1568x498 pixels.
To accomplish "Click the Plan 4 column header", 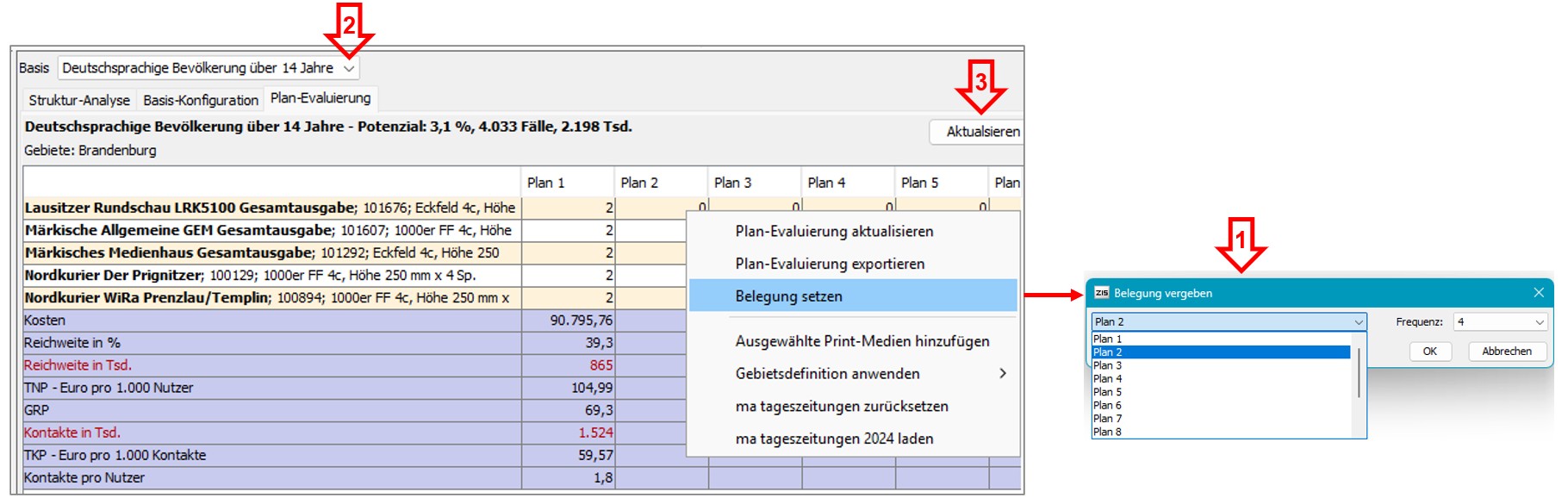I will [849, 183].
